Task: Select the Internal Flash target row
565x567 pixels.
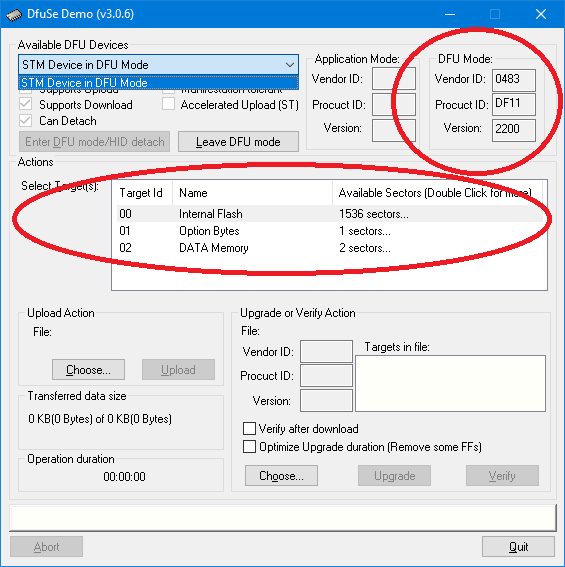Action: 330,214
